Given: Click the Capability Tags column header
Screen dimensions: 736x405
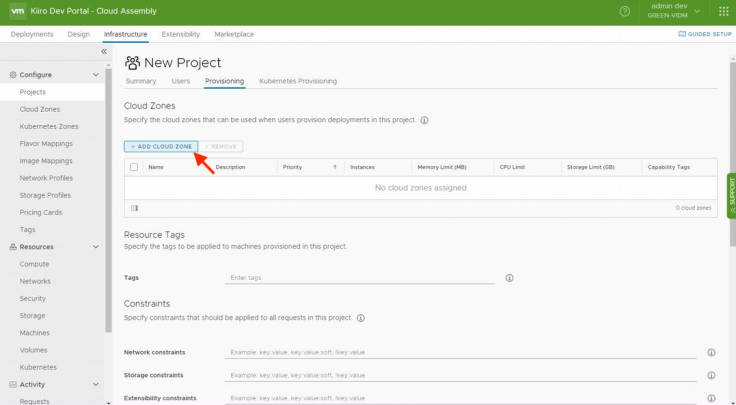Looking at the screenshot, I should [x=668, y=167].
